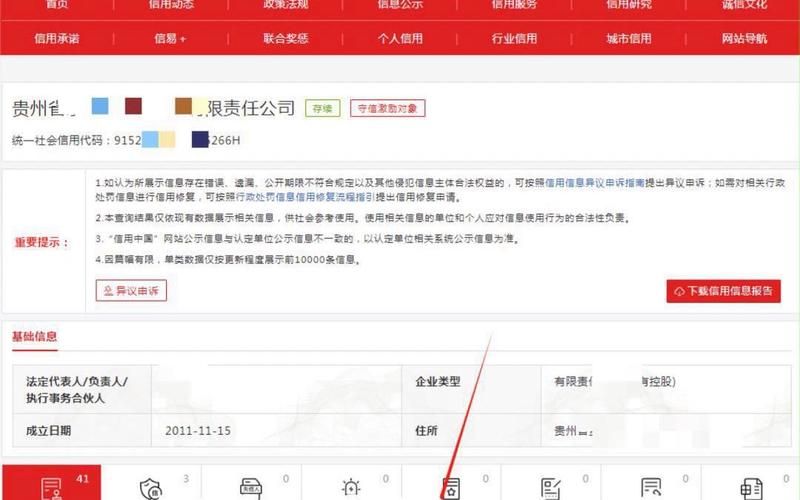Click the 成立日期 label cell
800x500 pixels.
[82, 430]
